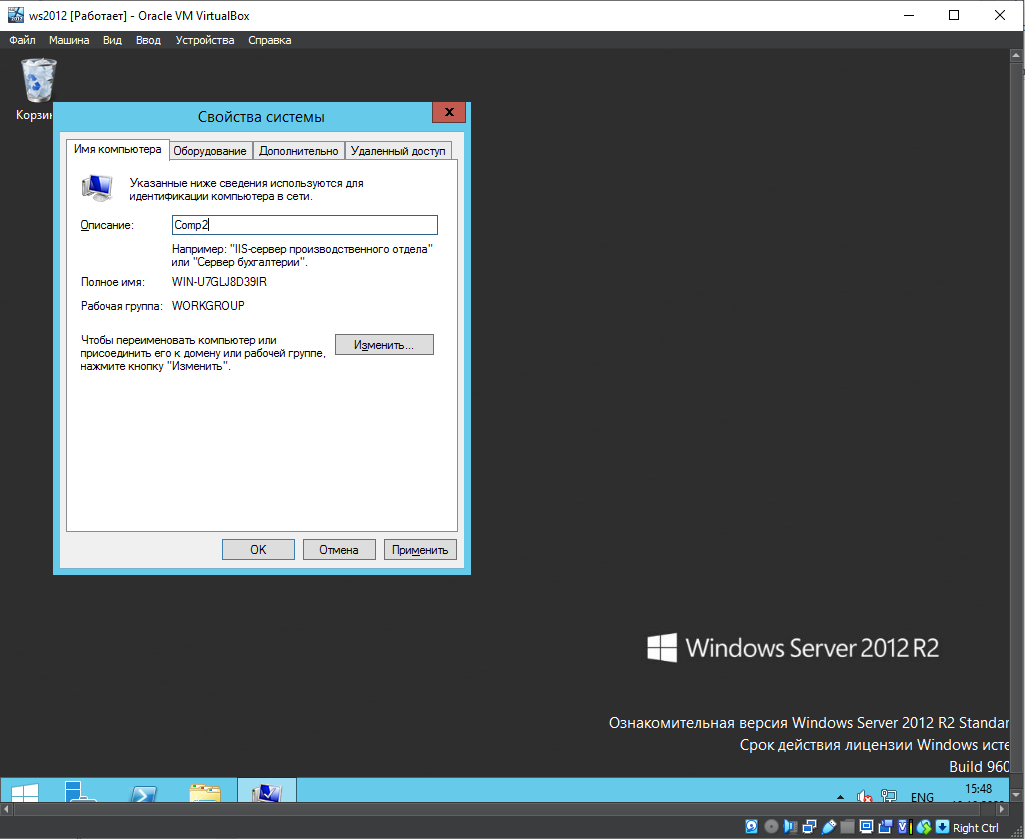Click the network tray icon
The image size is (1025, 839).
point(888,796)
